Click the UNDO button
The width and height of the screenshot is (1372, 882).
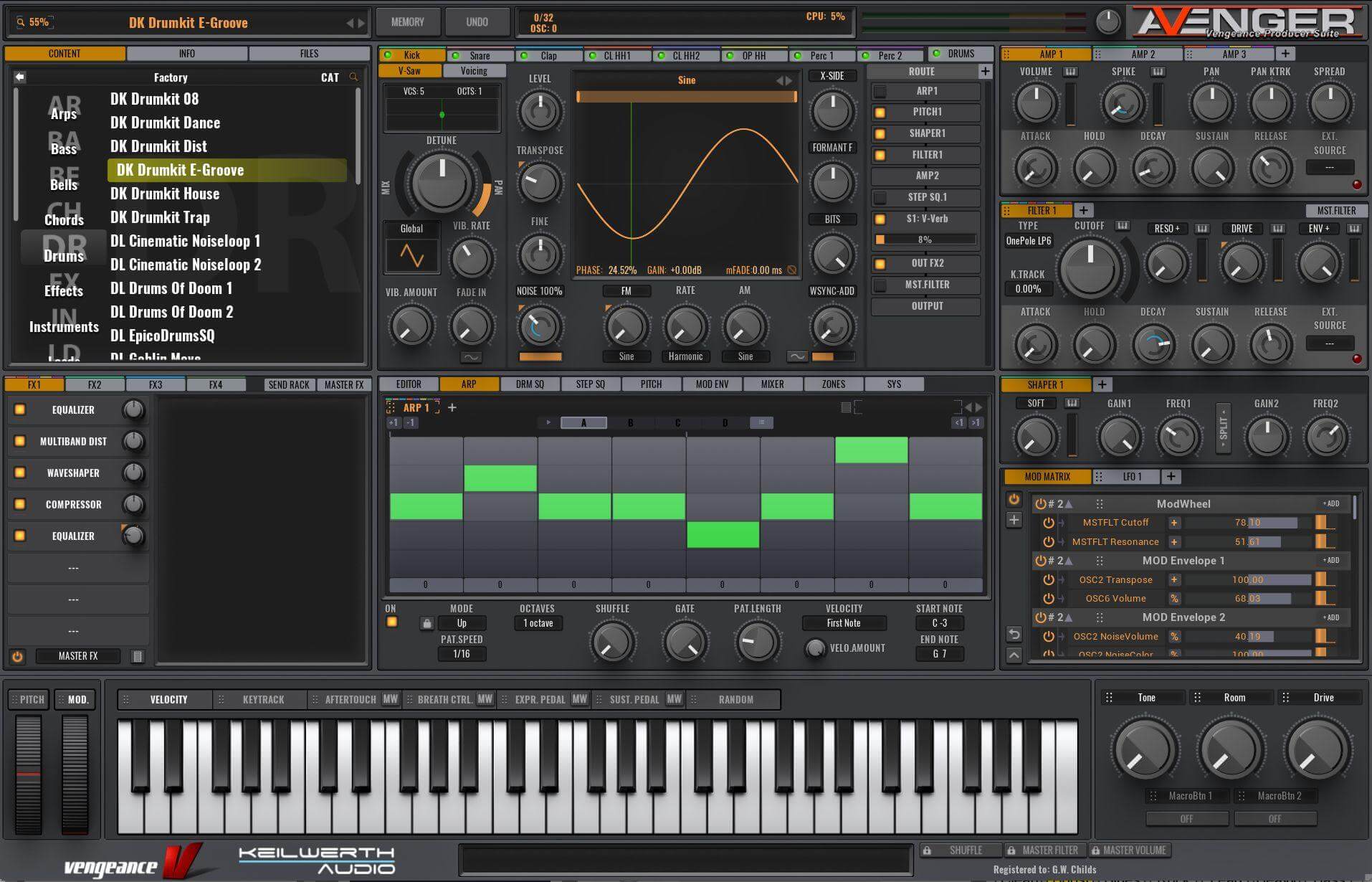(x=477, y=22)
